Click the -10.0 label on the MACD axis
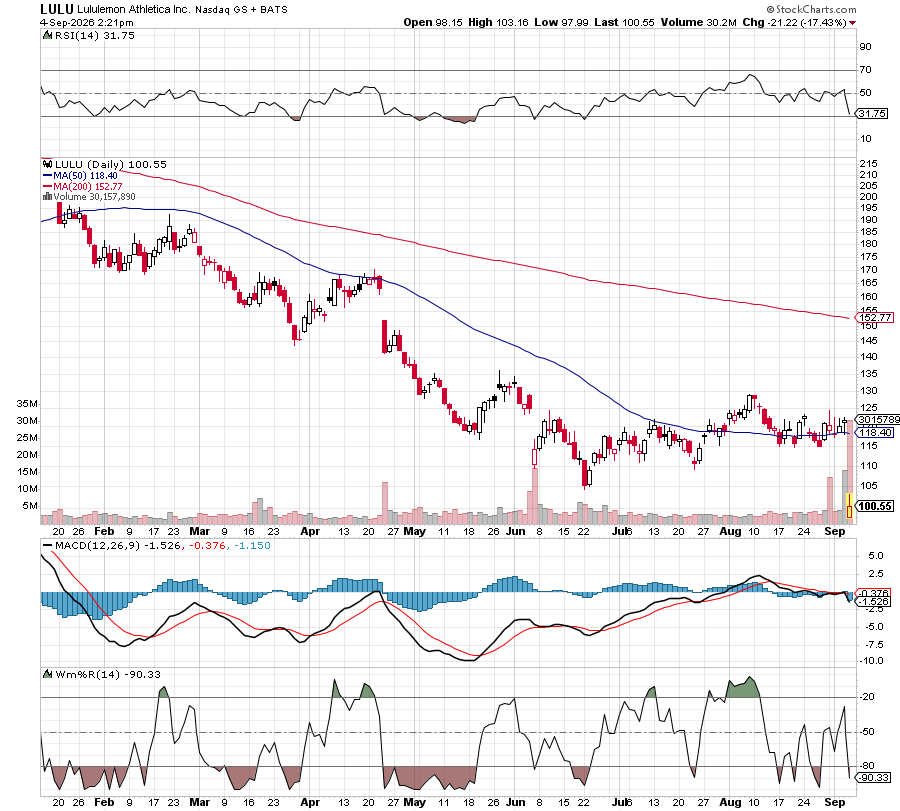 (x=872, y=661)
